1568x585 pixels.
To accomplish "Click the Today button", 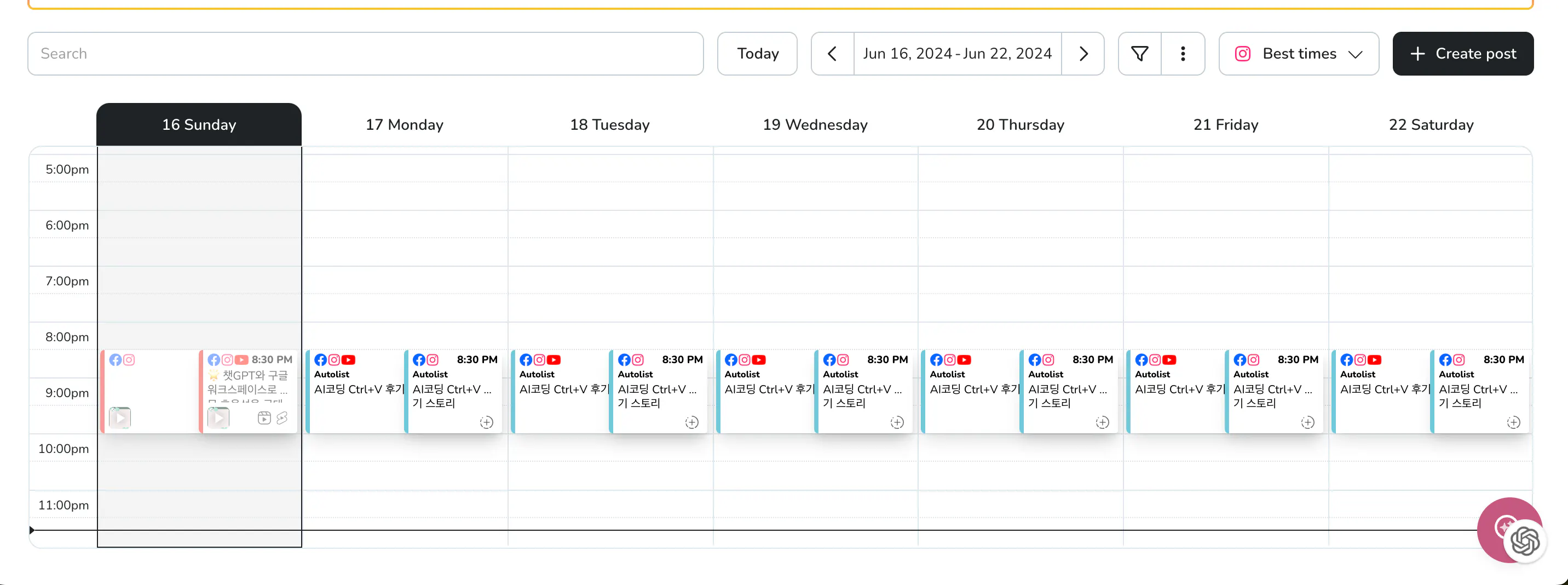I will (x=757, y=54).
